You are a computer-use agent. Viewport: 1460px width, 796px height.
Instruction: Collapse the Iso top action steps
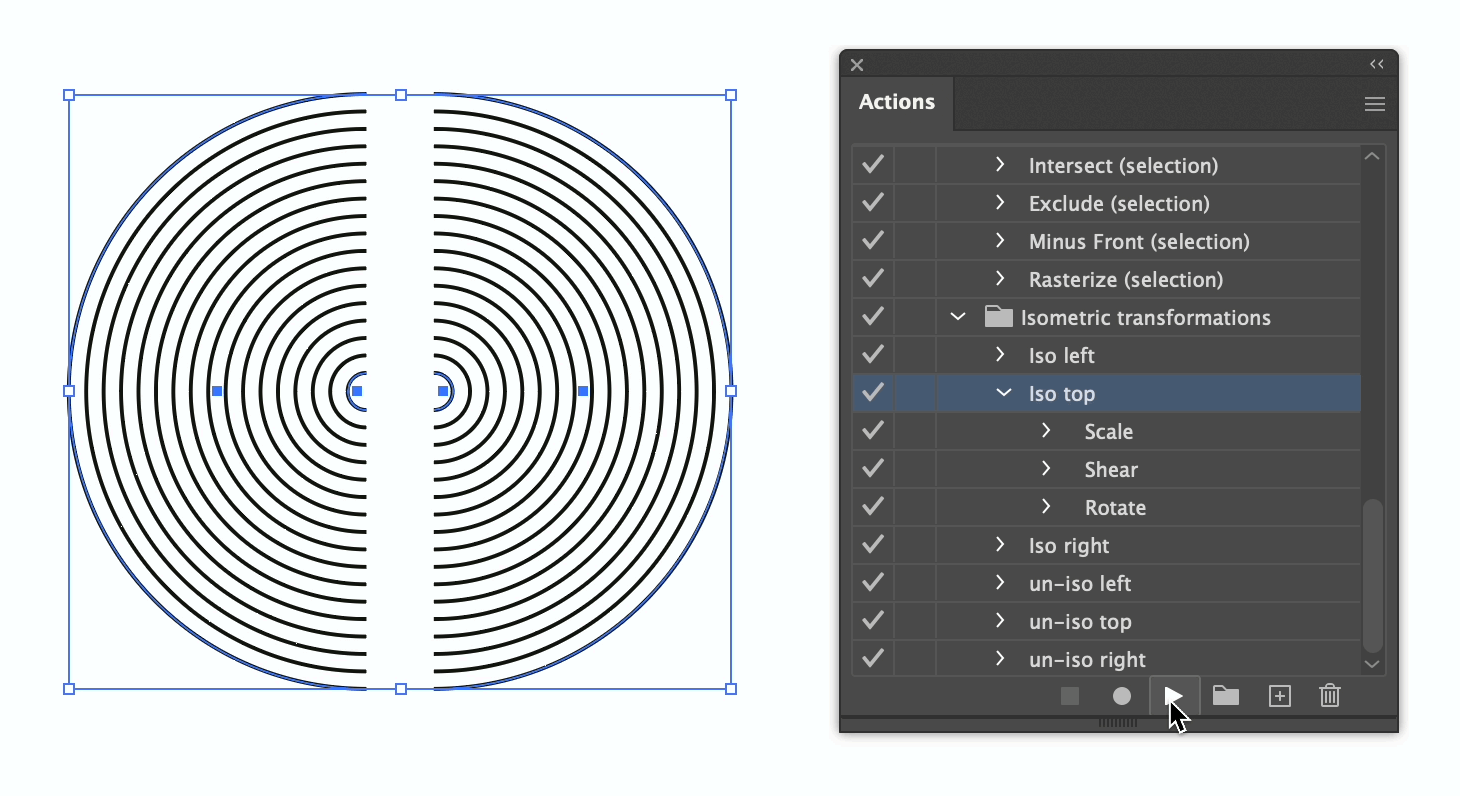tap(1003, 392)
